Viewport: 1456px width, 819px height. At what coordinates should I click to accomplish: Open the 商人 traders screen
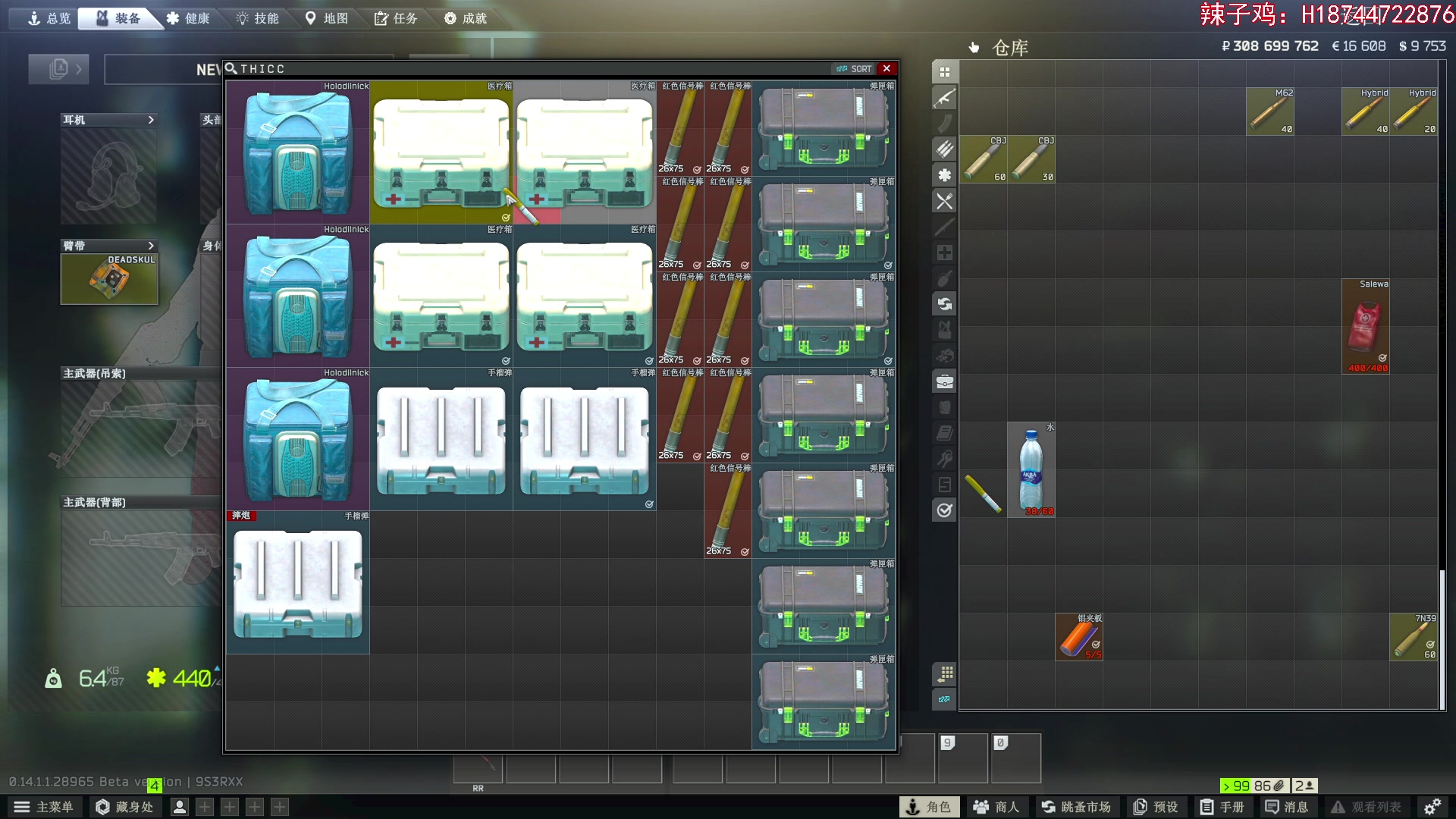tap(996, 807)
